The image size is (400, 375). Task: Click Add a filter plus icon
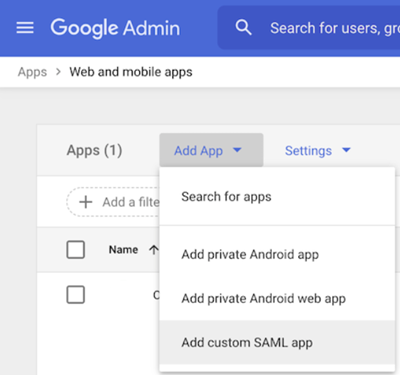pos(86,202)
